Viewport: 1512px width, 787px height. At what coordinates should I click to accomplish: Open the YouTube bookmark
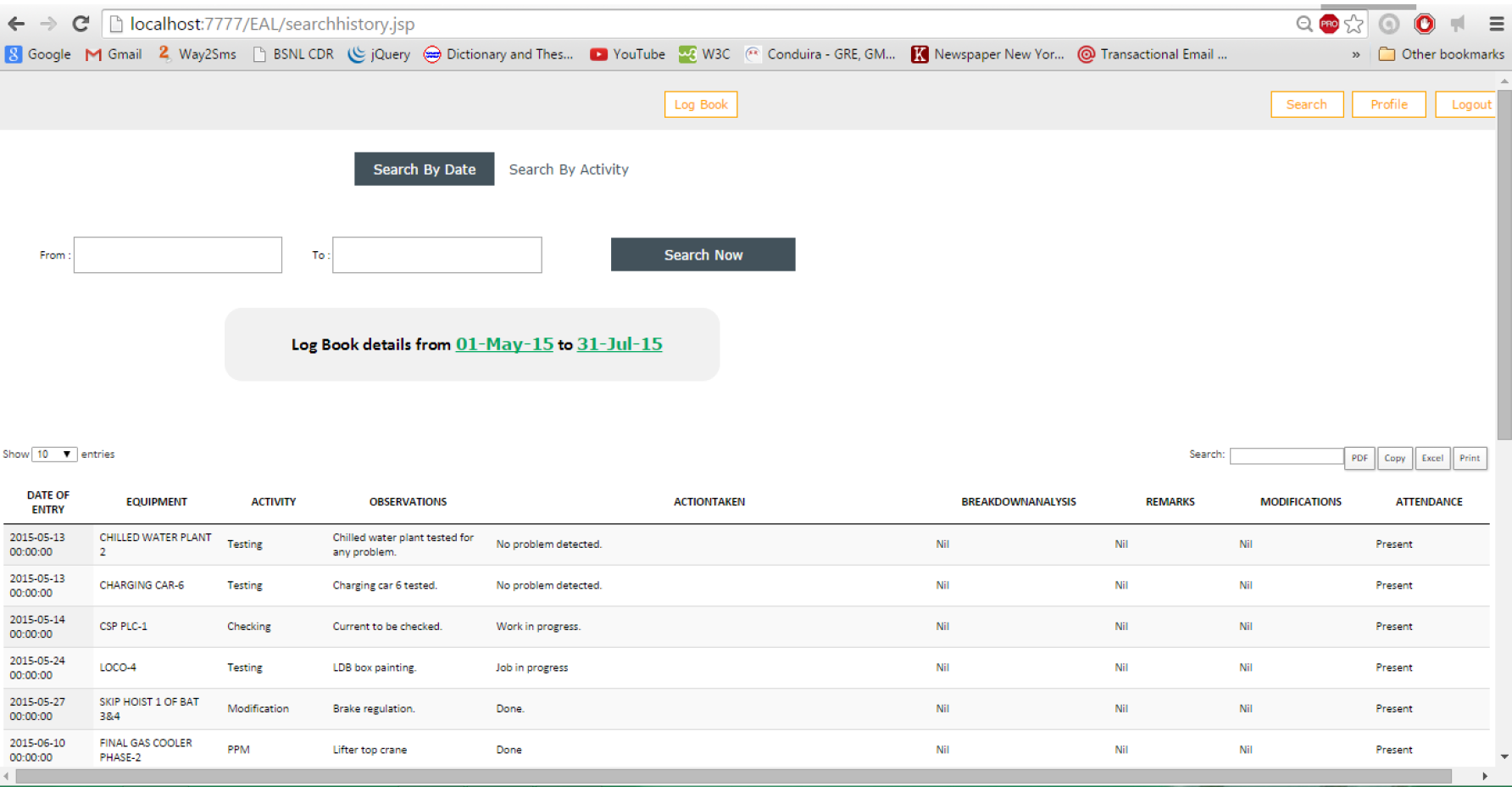[x=627, y=53]
